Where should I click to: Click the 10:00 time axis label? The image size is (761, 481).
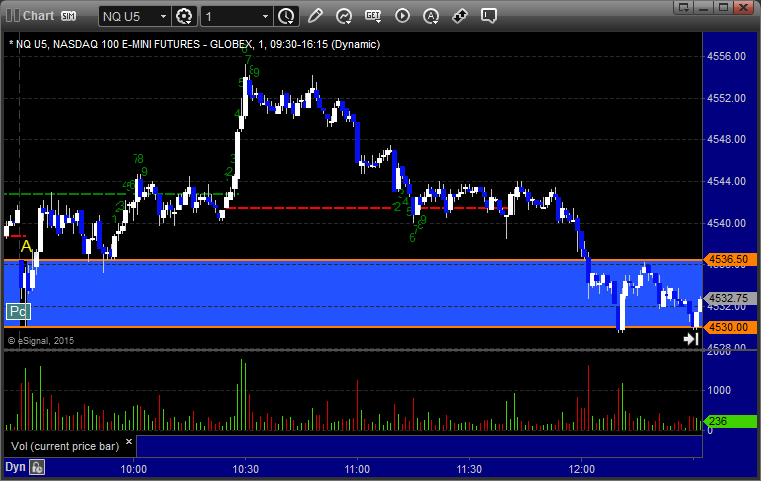133,469
